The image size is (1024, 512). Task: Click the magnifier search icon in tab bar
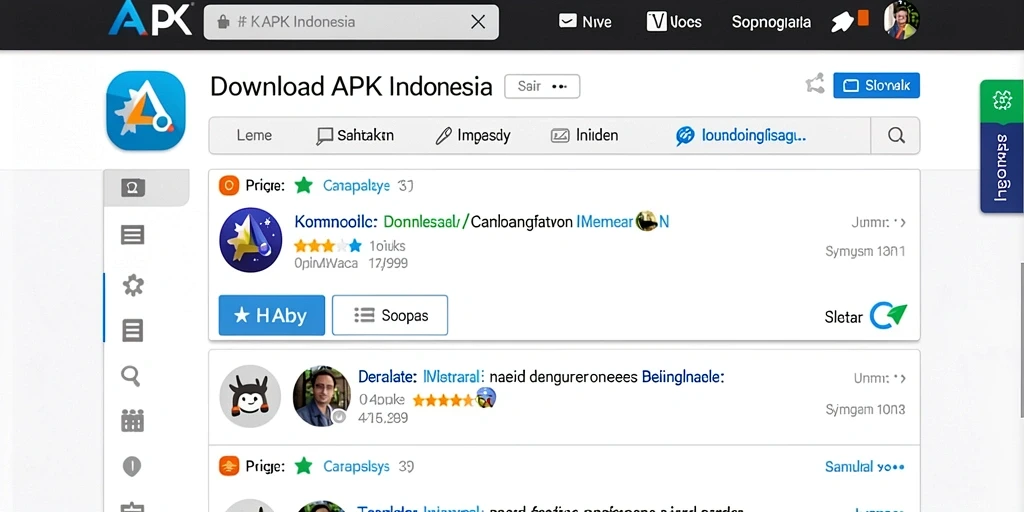click(896, 135)
